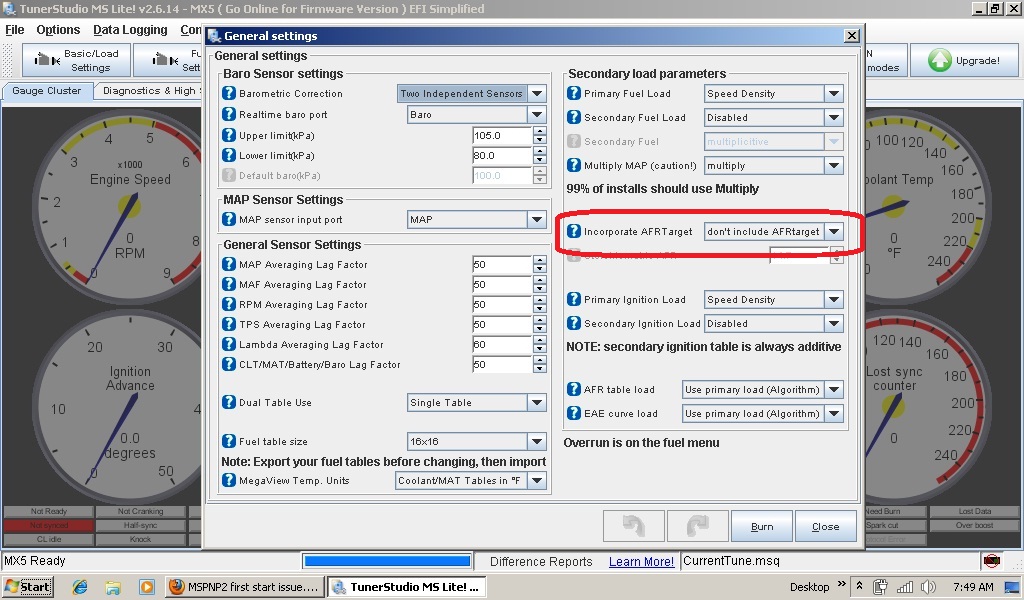This screenshot has height=600, width=1024.
Task: Expand Barometric Correction dropdown
Action: pyautogui.click(x=537, y=93)
